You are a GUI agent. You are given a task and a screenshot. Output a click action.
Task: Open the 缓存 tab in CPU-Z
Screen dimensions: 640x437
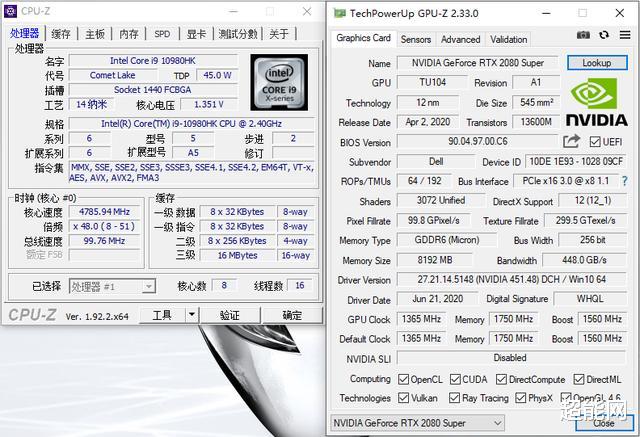point(61,34)
